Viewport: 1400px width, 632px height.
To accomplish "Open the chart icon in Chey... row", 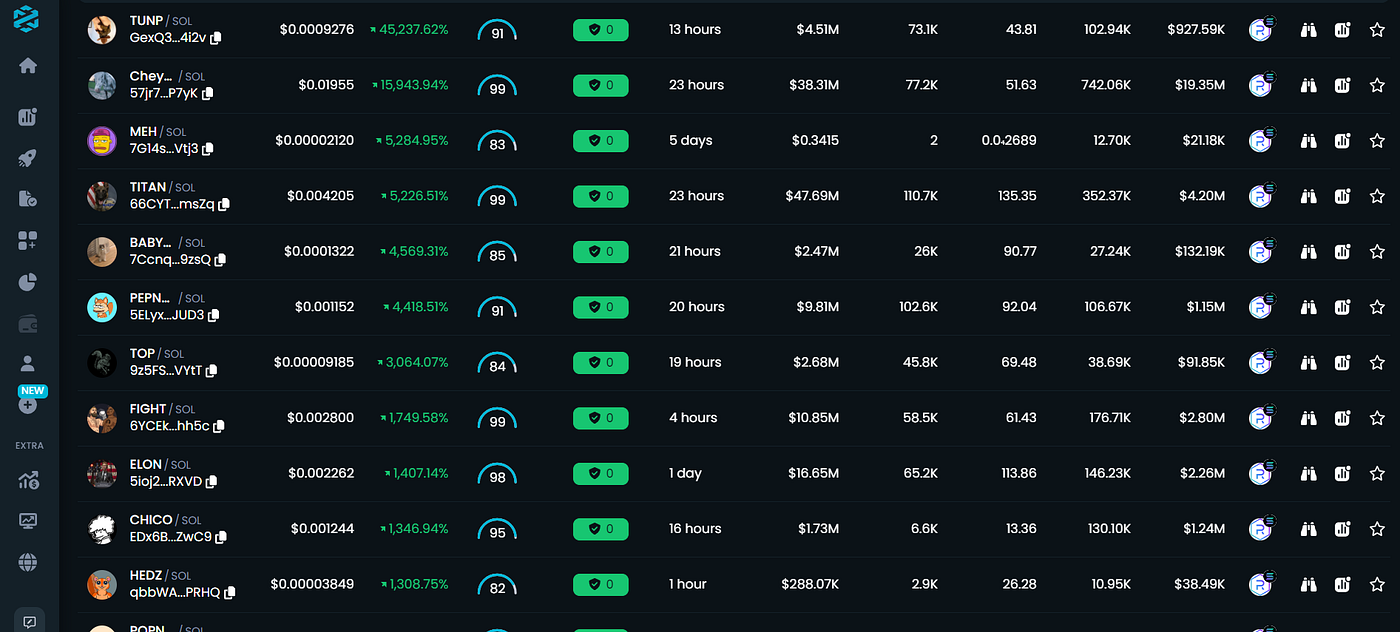I will (x=1342, y=85).
